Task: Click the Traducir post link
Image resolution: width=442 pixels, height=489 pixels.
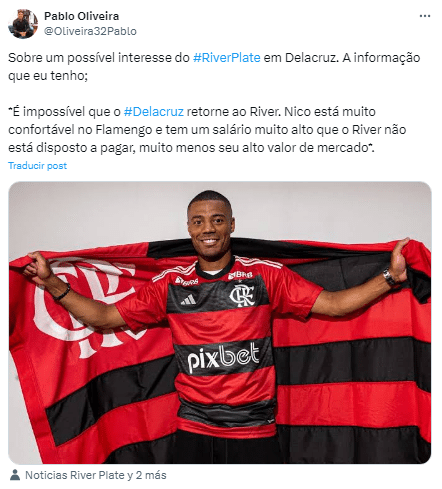Action: tap(37, 166)
